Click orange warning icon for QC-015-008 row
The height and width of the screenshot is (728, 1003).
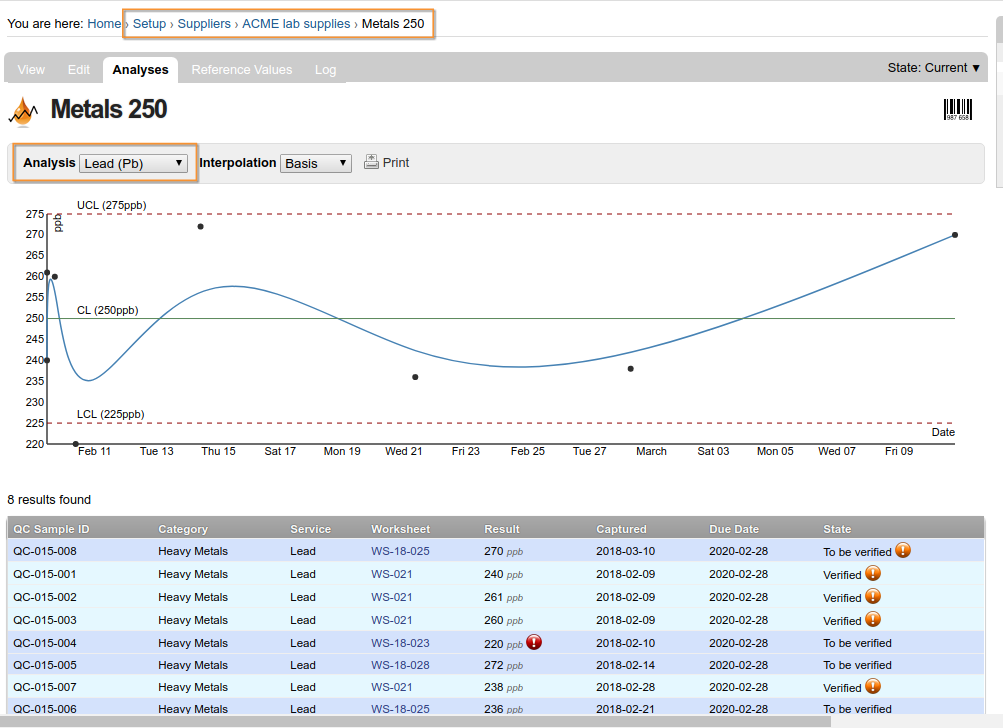903,550
